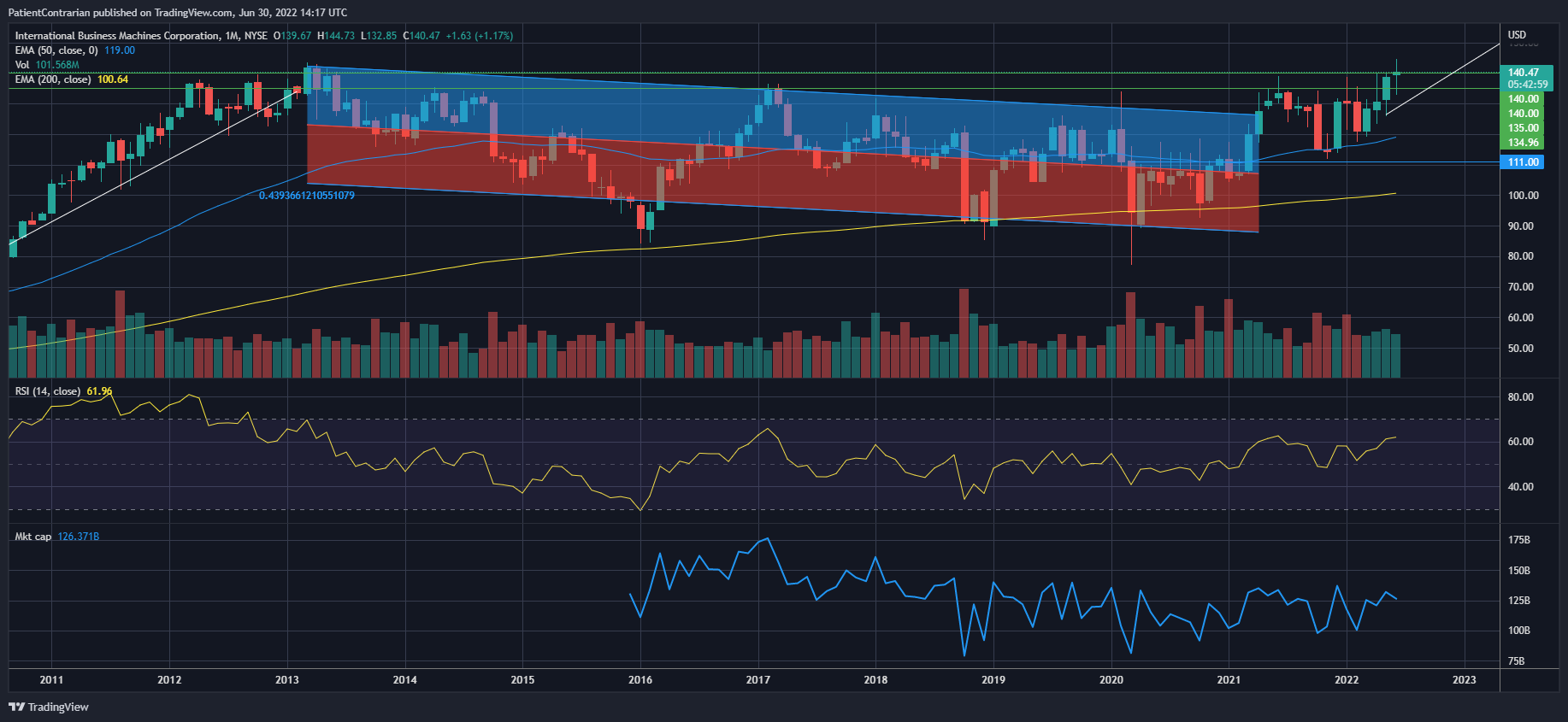Viewport: 1568px width, 722px height.
Task: Click the 2014 label on time axis
Action: point(405,680)
